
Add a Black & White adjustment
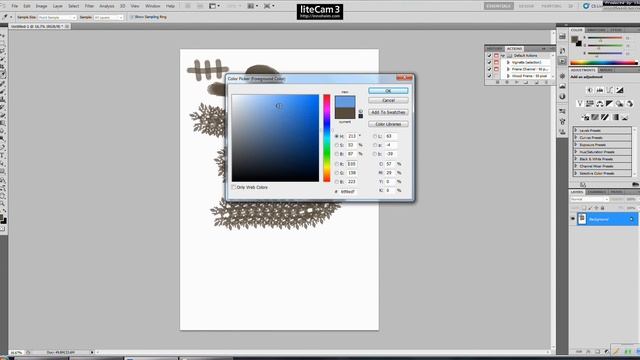coord(609,104)
